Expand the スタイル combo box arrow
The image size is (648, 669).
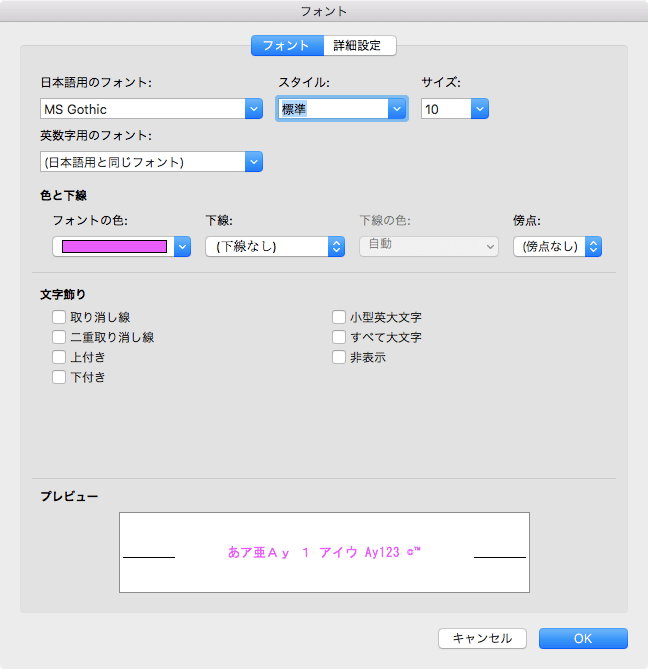tap(398, 109)
